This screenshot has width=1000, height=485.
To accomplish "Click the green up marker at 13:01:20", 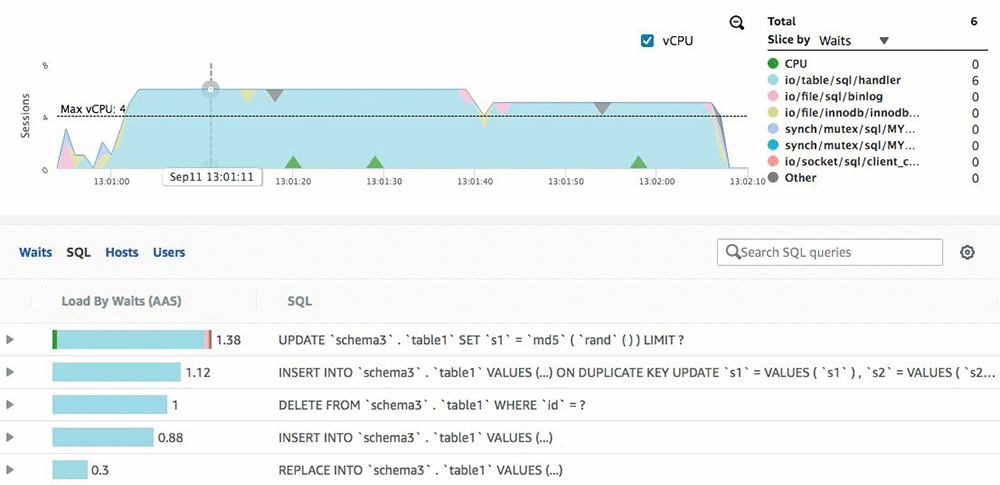I will click(x=292, y=162).
